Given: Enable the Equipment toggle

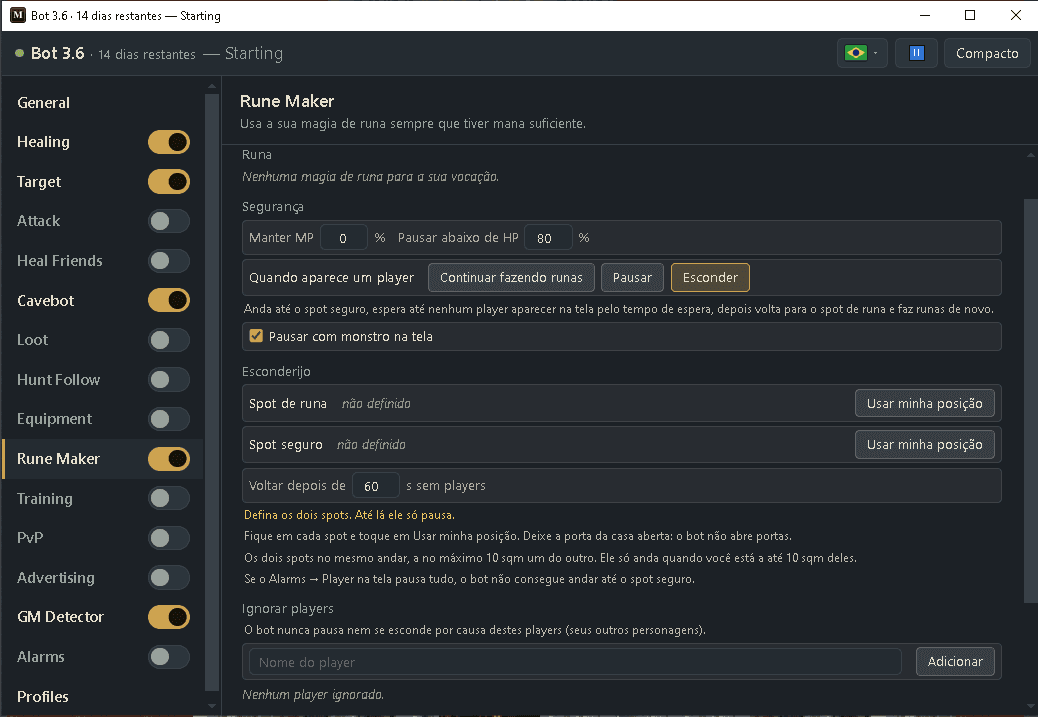Looking at the screenshot, I should pos(169,419).
